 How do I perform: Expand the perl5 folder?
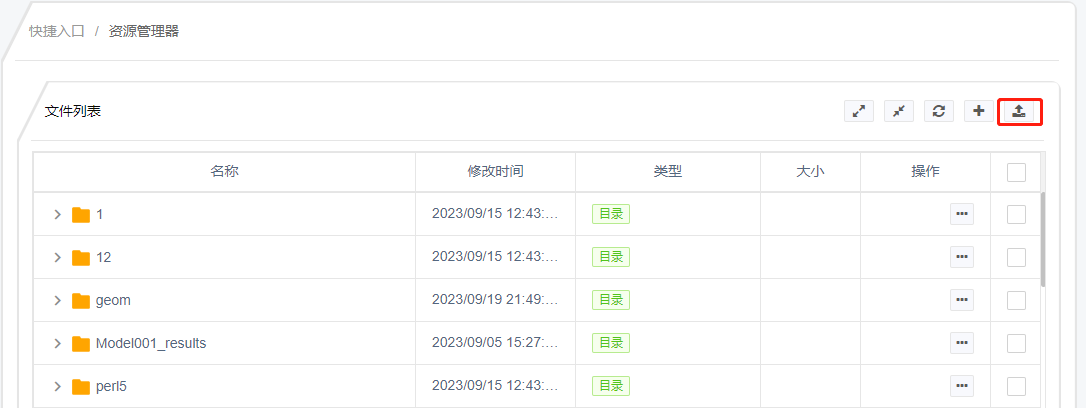click(57, 387)
